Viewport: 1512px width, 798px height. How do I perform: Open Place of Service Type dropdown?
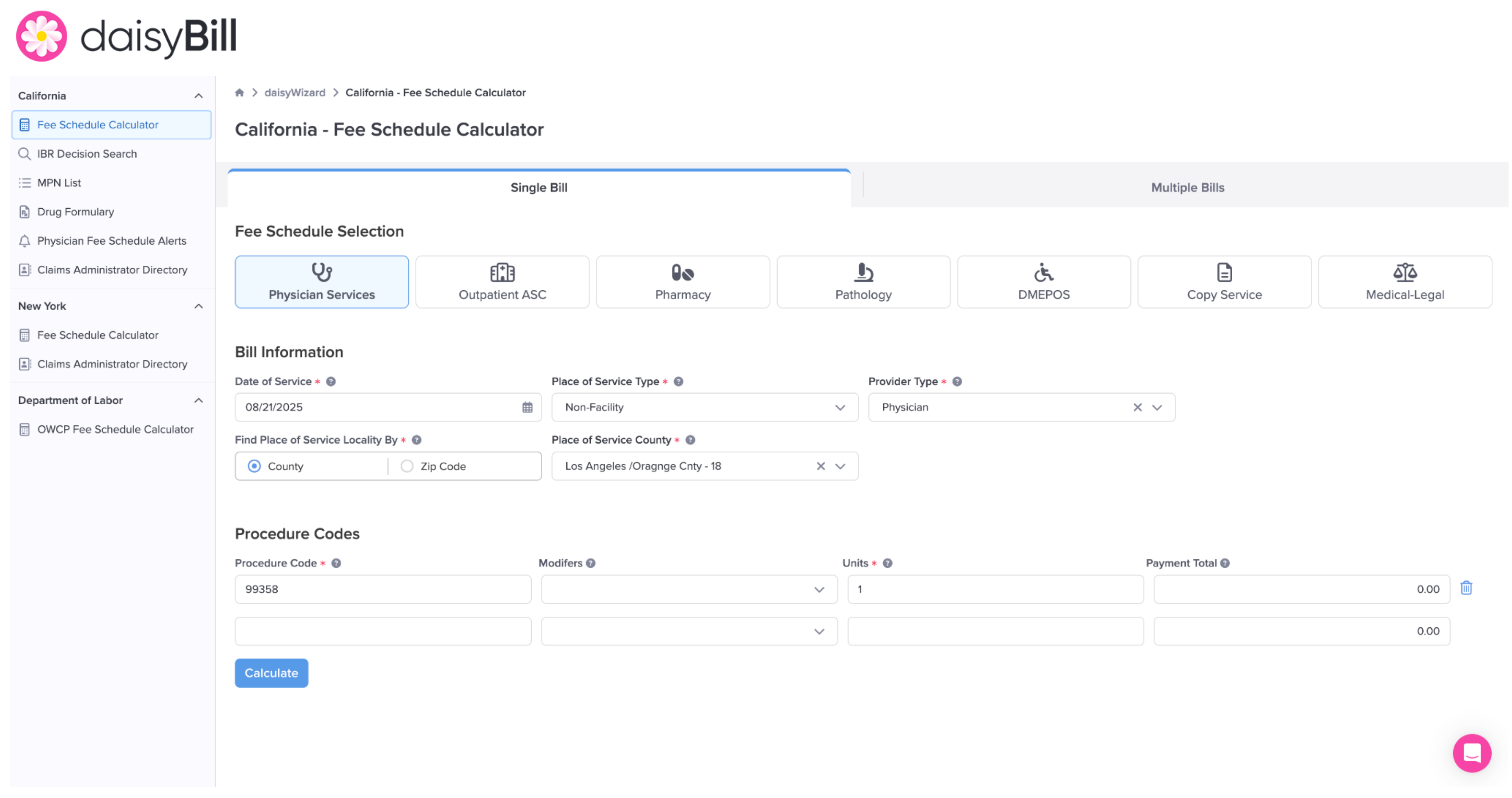point(704,407)
